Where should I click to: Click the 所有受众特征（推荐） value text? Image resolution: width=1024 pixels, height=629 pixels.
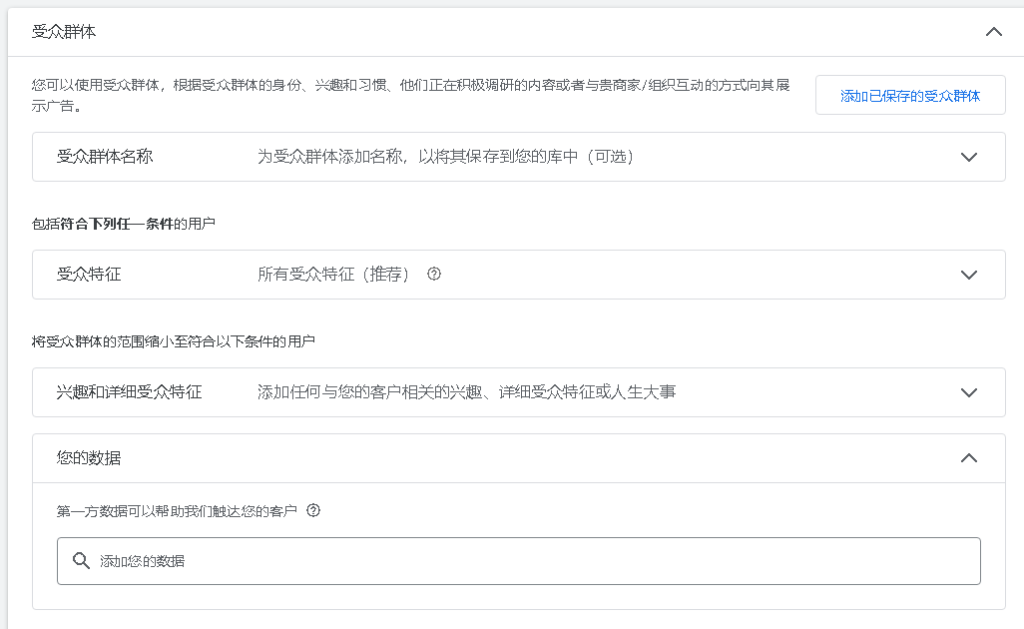coord(334,274)
